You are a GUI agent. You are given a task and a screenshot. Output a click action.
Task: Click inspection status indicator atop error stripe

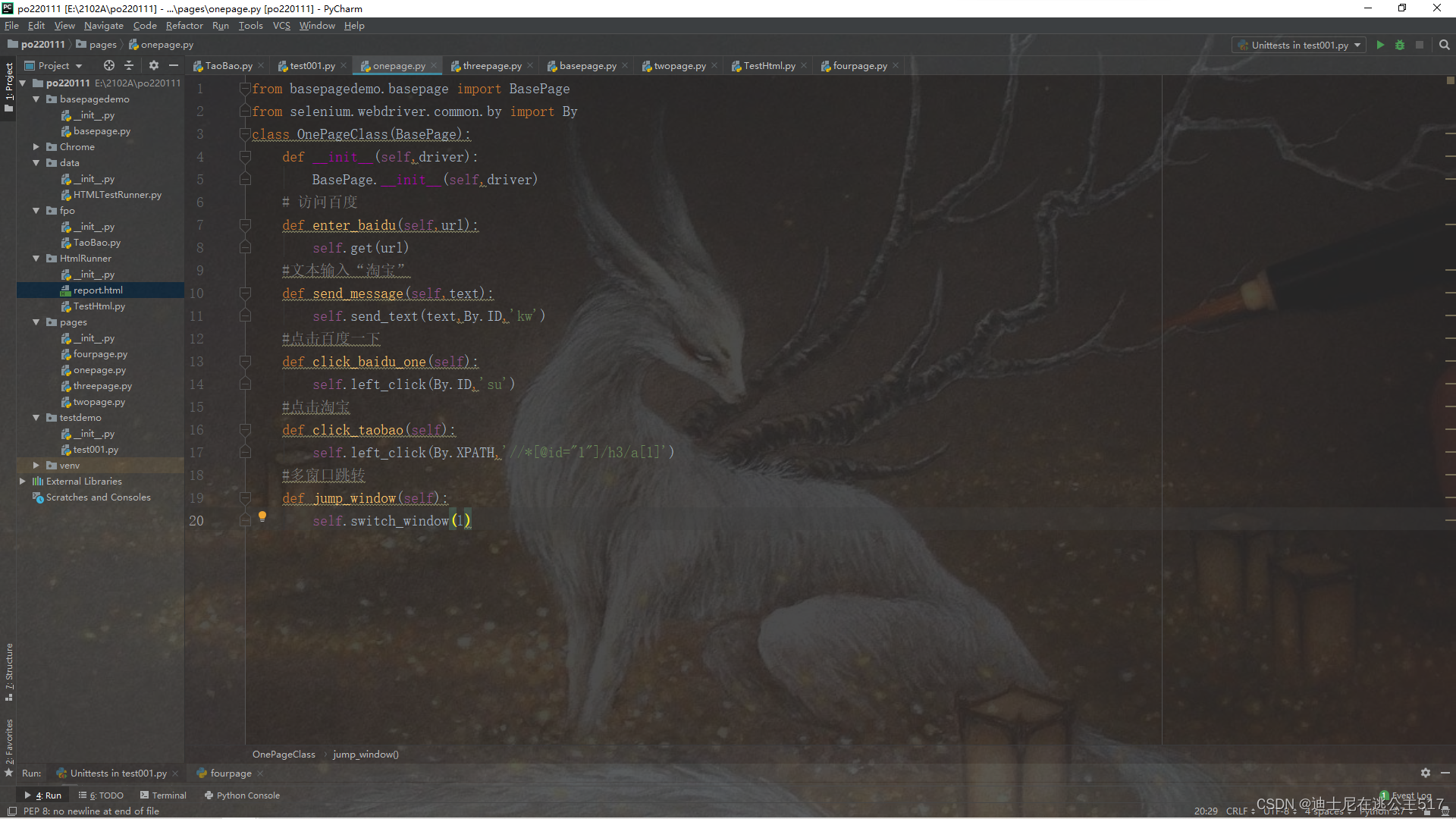(1450, 80)
